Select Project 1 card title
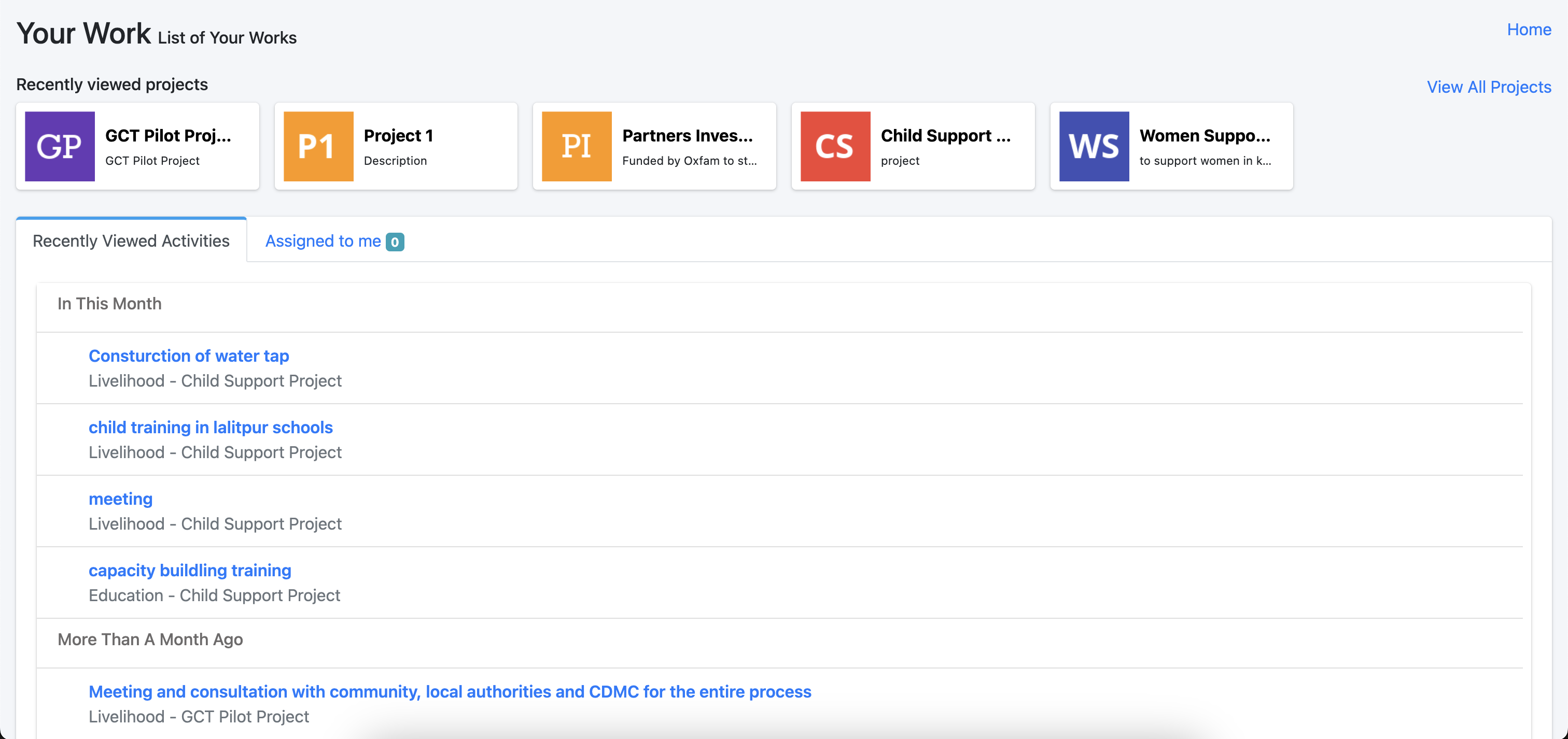 tap(398, 136)
